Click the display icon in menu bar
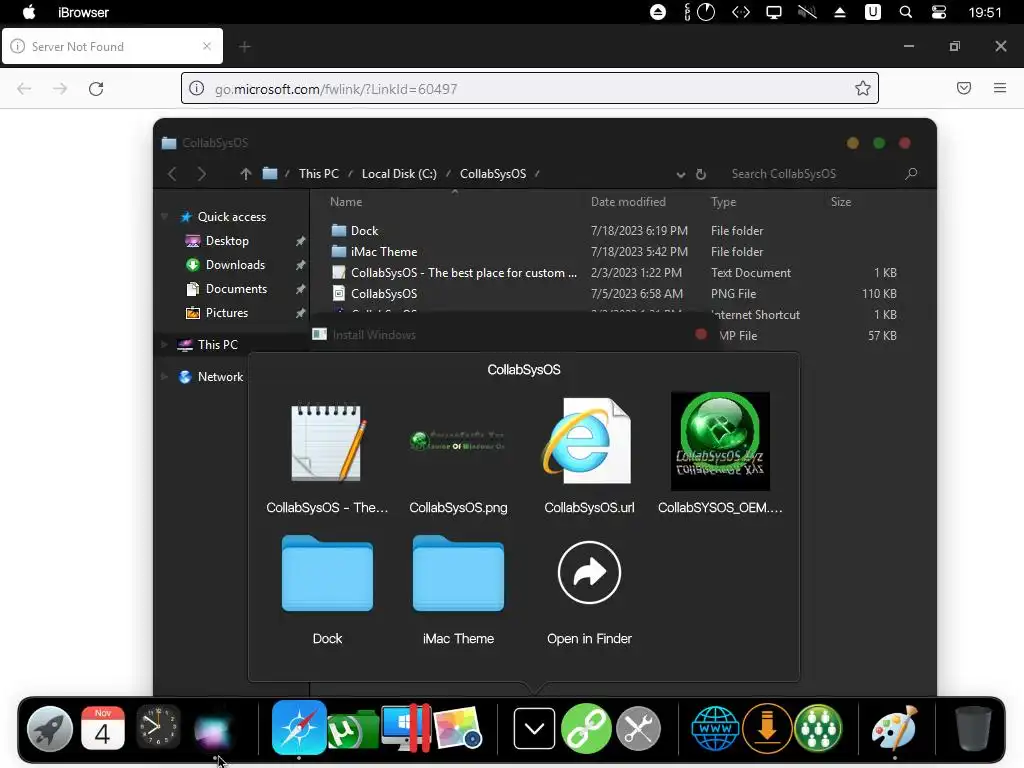Screen dimensions: 1024x768 tap(774, 12)
